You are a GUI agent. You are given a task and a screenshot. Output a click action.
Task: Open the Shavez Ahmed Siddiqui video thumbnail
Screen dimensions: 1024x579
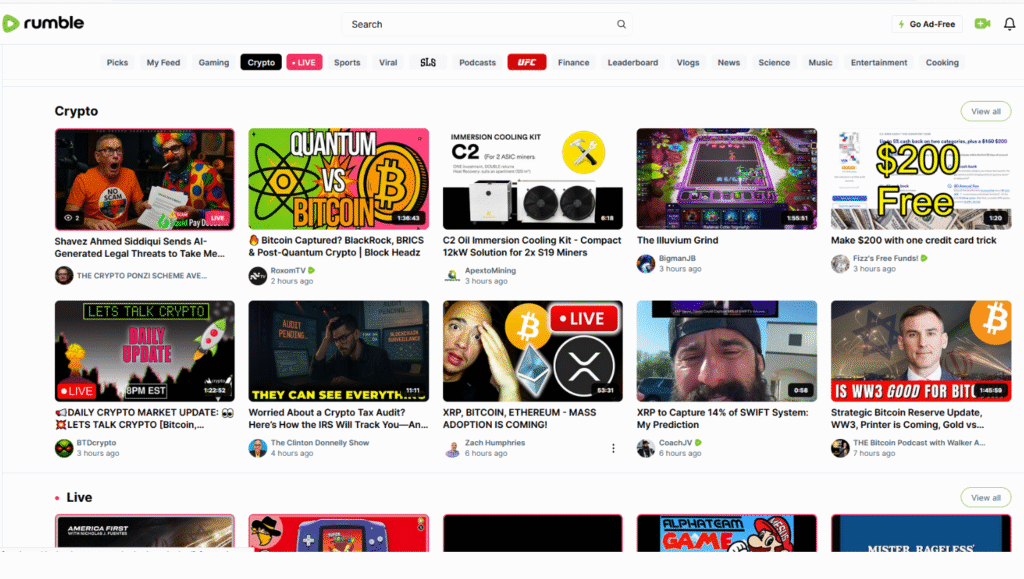(144, 179)
